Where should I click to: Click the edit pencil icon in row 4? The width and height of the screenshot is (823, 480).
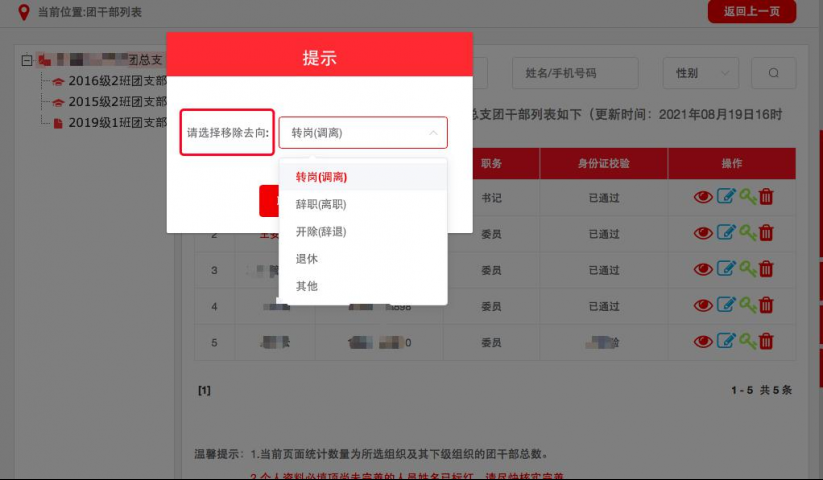726,305
